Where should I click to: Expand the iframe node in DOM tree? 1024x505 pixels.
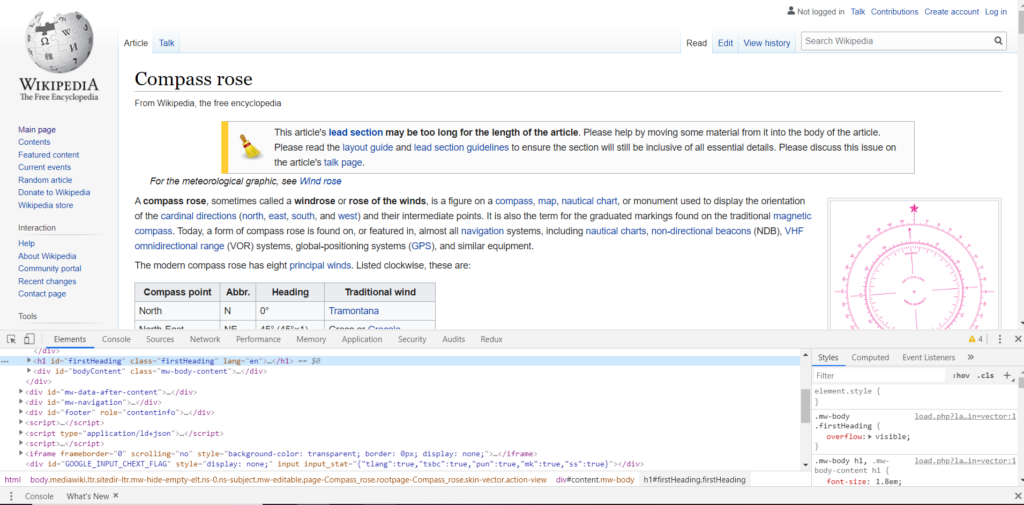[x=21, y=453]
